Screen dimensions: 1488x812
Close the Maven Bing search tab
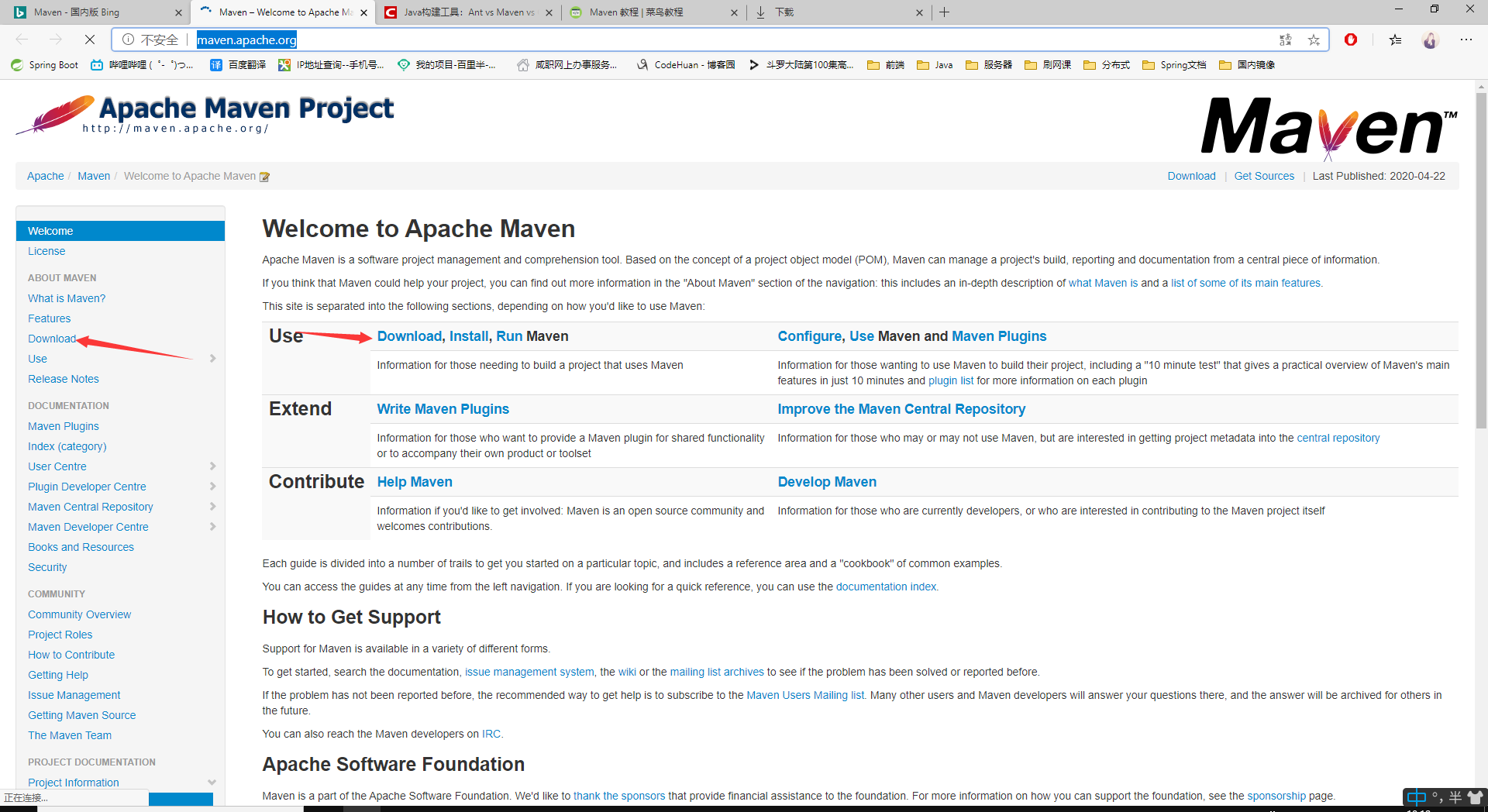coord(178,12)
